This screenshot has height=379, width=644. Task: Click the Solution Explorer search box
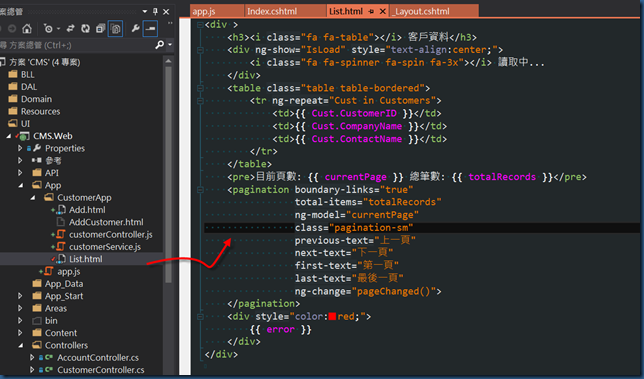click(x=76, y=45)
